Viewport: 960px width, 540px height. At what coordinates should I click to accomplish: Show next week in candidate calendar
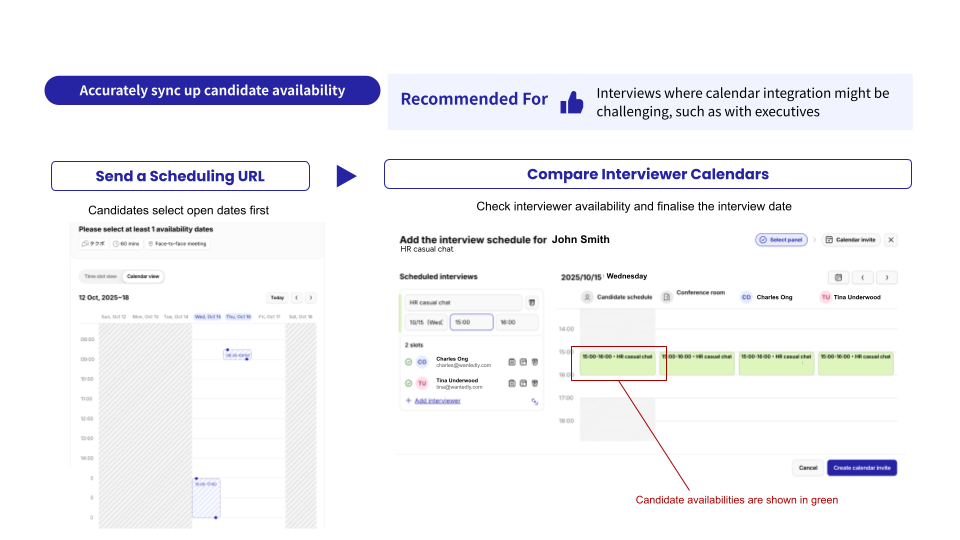coord(310,297)
